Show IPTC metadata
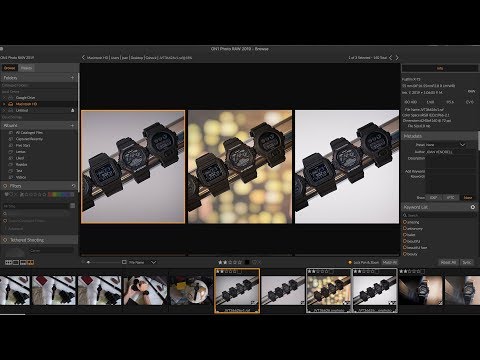Screen dimensions: 480x360 [x=450, y=198]
